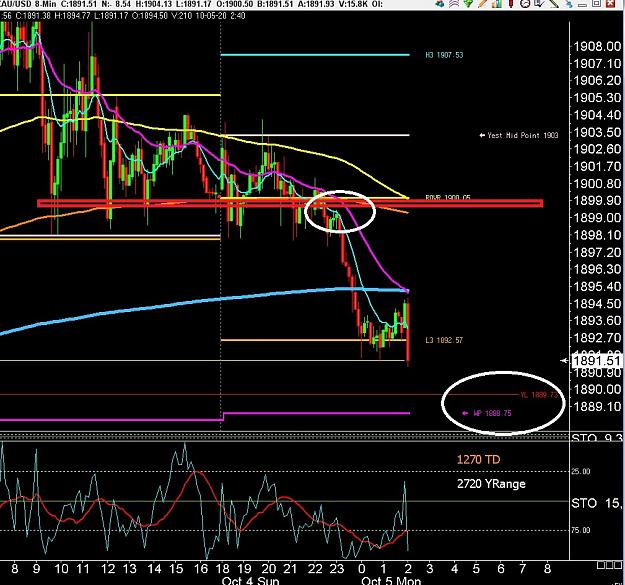The height and width of the screenshot is (585, 625).
Task: Click the 1897.20 price axis label
Action: 597,252
